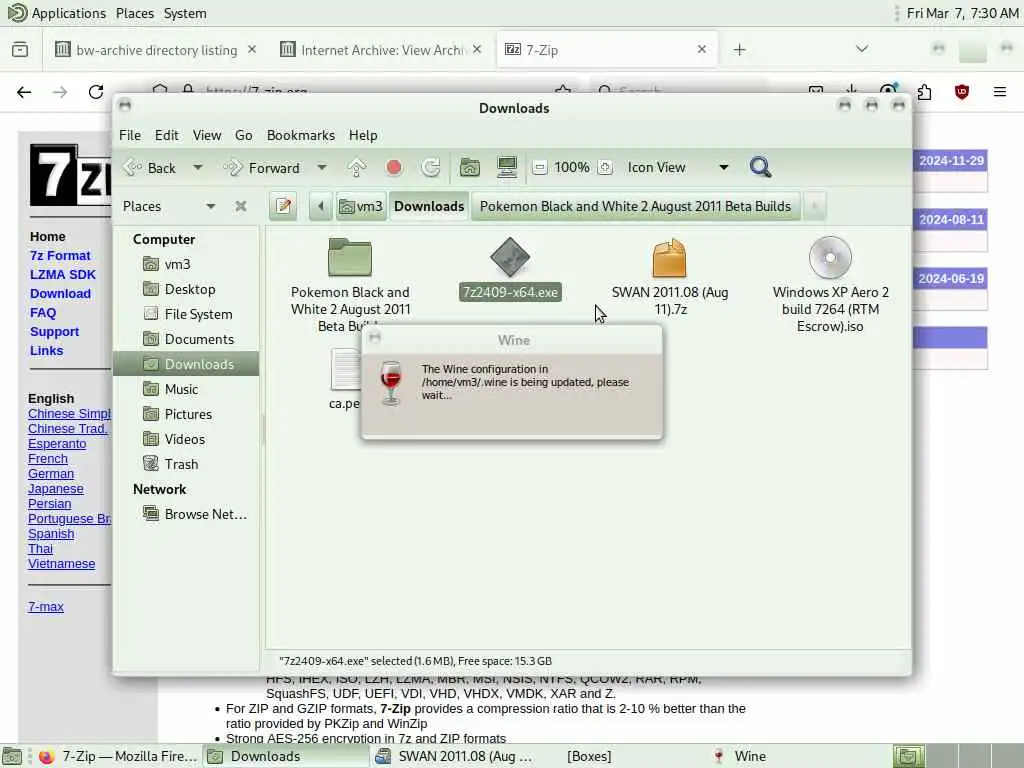Screen dimensions: 1024x768
Task: Click the 7-max link
Action: (x=46, y=607)
